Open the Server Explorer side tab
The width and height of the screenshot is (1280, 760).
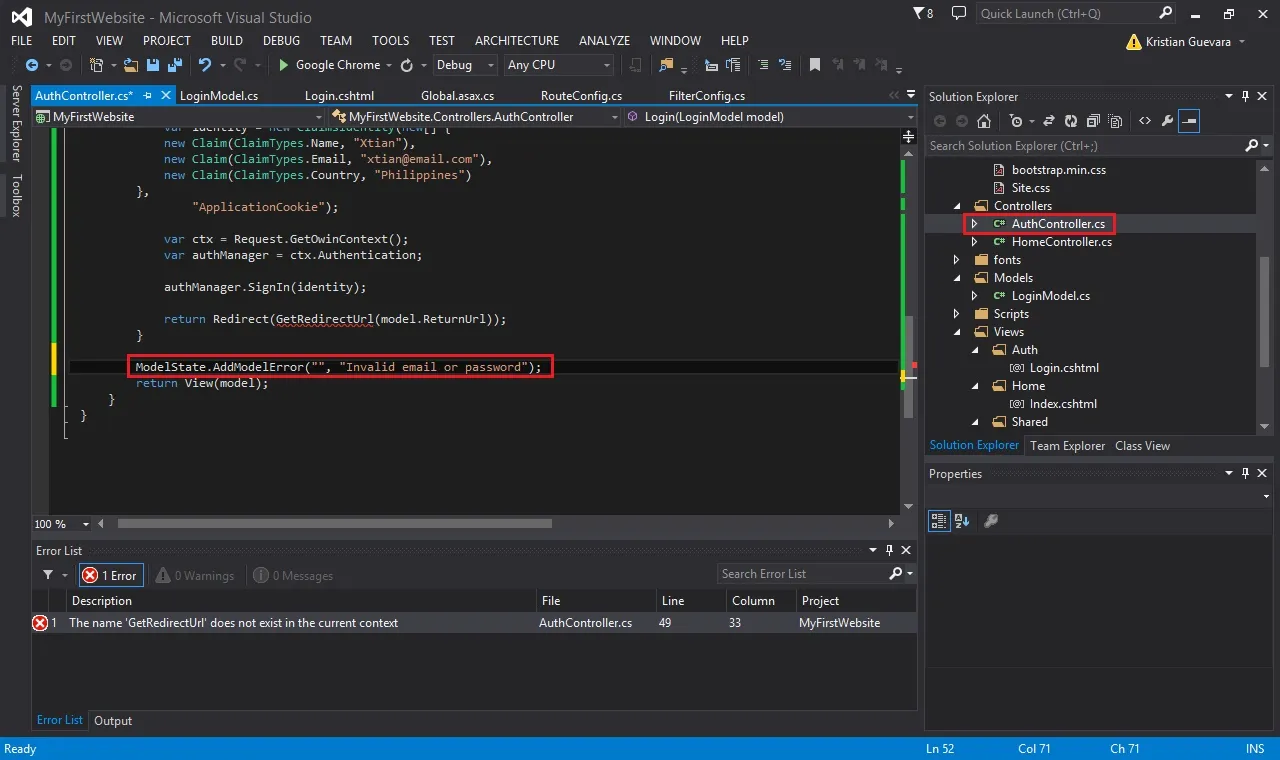point(17,123)
